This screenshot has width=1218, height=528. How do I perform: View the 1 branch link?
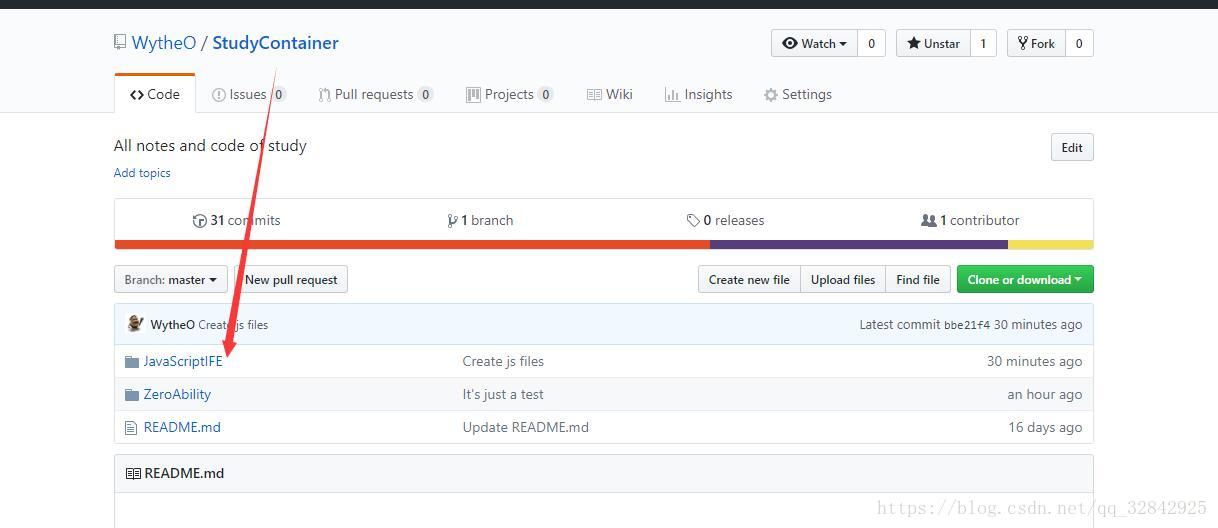pyautogui.click(x=480, y=220)
